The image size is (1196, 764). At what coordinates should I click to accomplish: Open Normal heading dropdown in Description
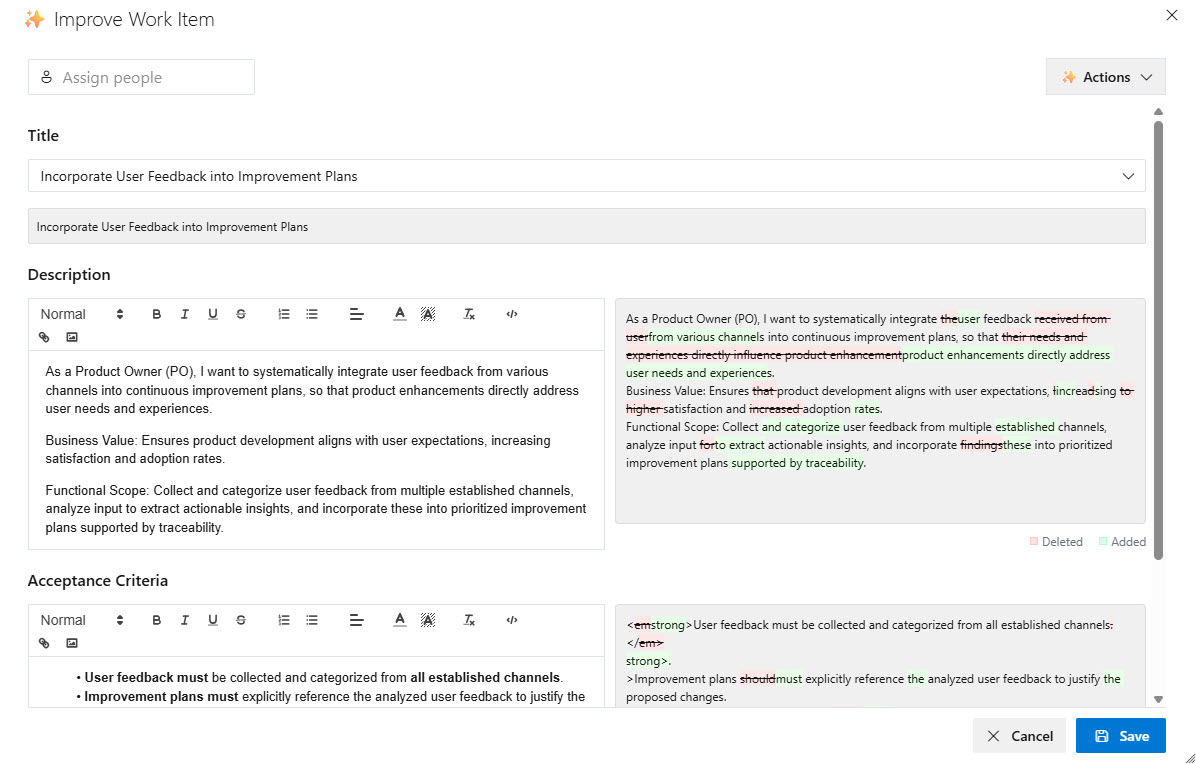(x=82, y=314)
